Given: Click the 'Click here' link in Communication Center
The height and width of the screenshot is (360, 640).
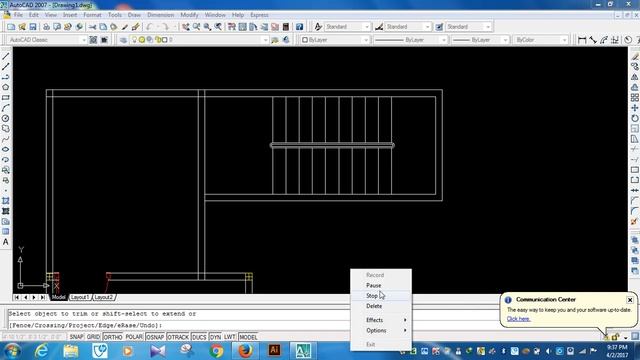Looking at the screenshot, I should [518, 319].
